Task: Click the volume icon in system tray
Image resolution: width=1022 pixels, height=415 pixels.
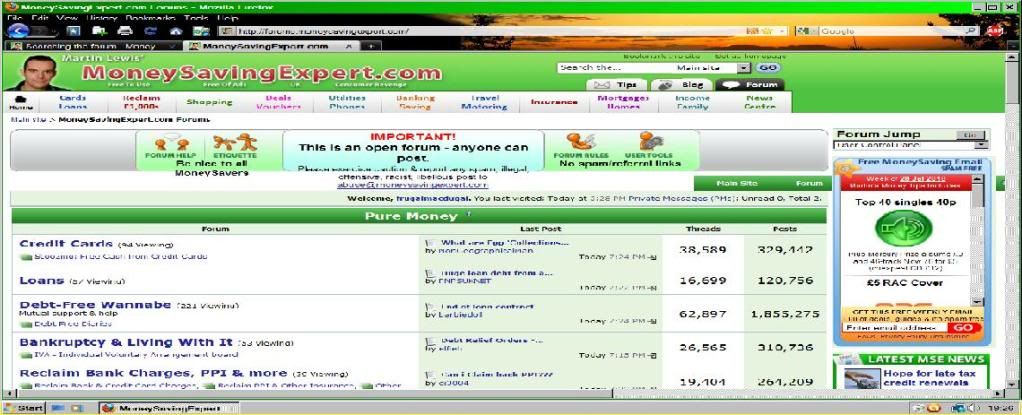Action: pyautogui.click(x=974, y=408)
